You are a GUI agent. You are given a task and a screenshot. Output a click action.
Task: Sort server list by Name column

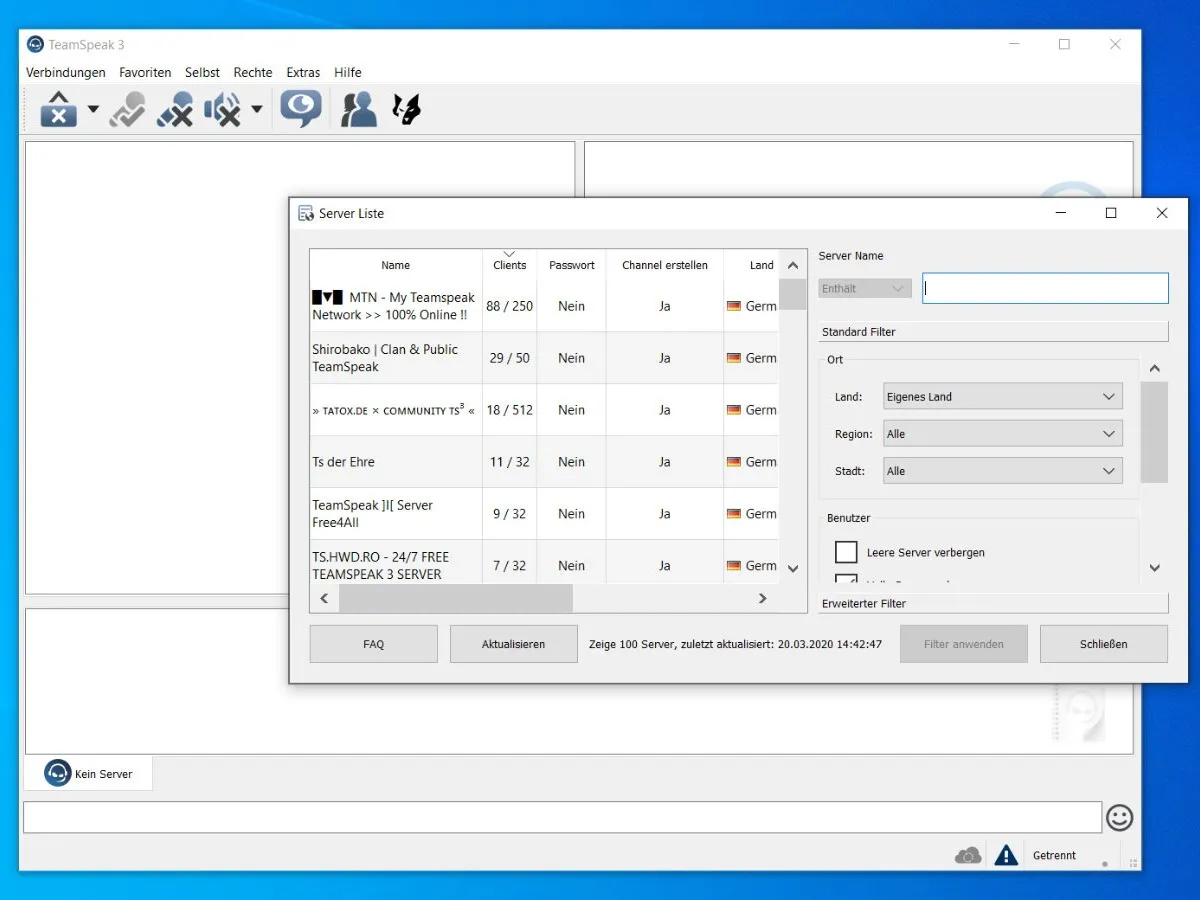[x=396, y=265]
